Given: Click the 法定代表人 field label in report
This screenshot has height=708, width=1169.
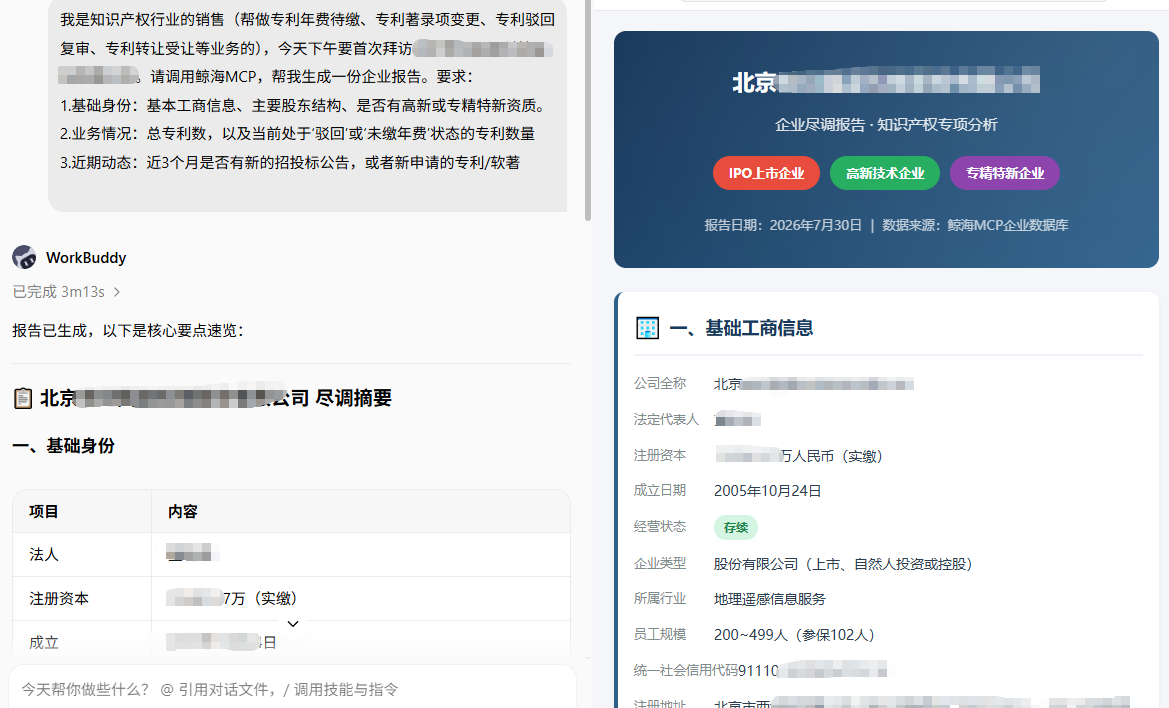Looking at the screenshot, I should [667, 419].
